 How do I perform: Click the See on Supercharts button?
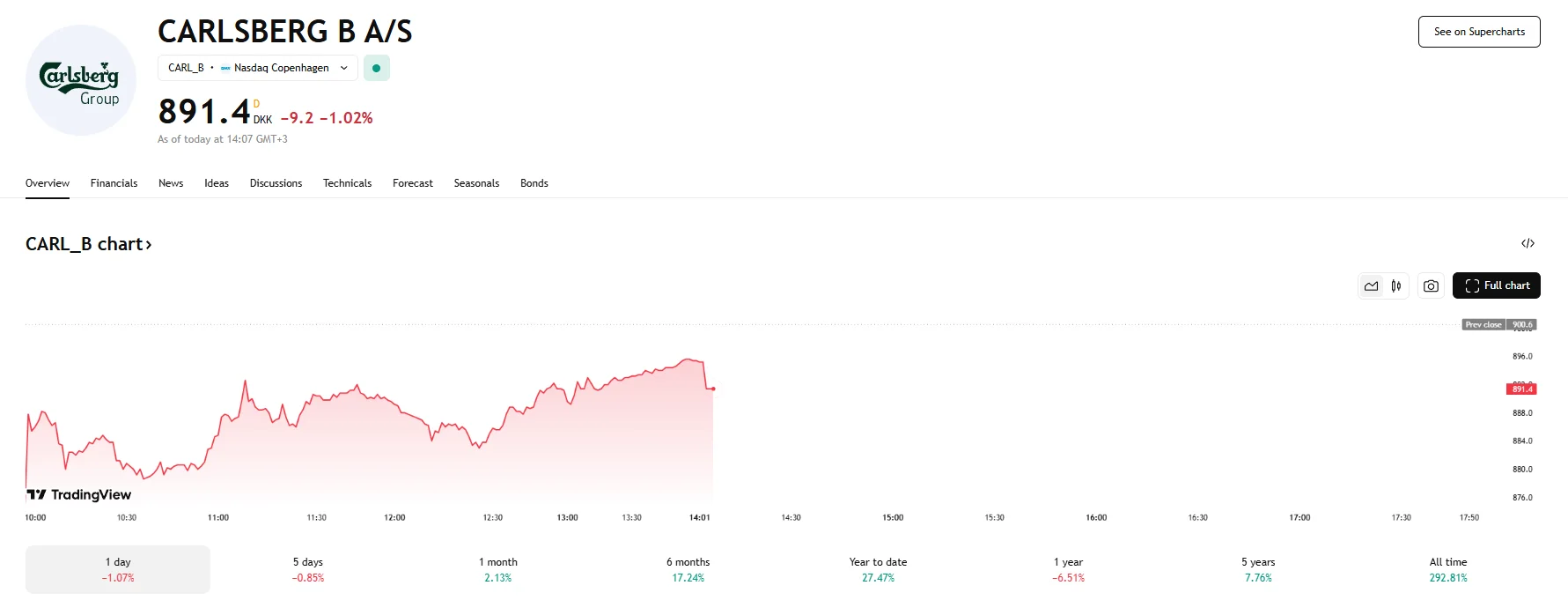point(1479,32)
